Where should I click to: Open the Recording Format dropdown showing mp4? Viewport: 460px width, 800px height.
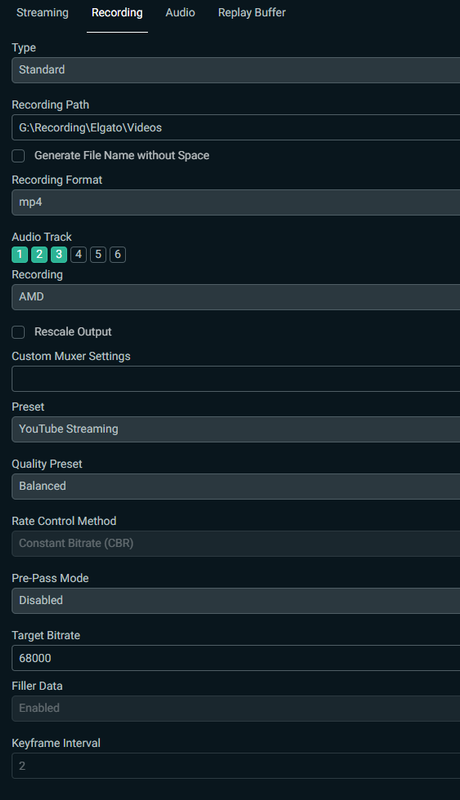coord(236,202)
